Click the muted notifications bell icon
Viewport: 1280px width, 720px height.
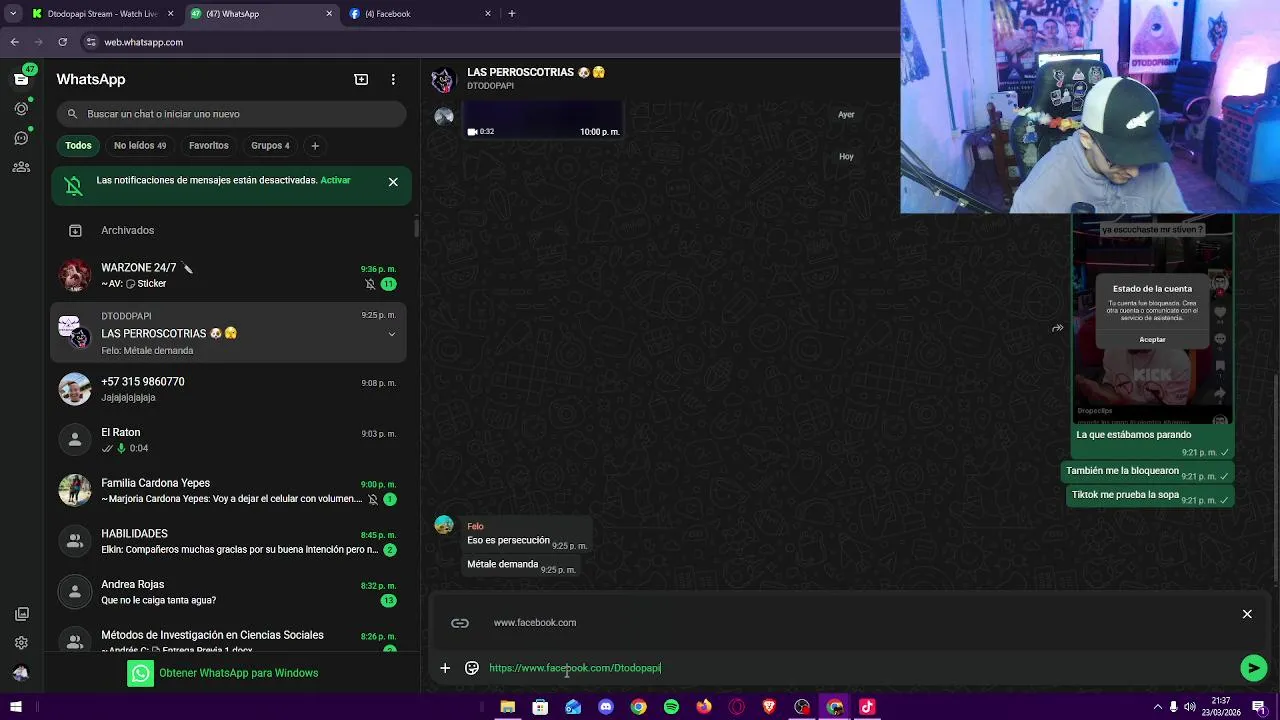coord(73,186)
